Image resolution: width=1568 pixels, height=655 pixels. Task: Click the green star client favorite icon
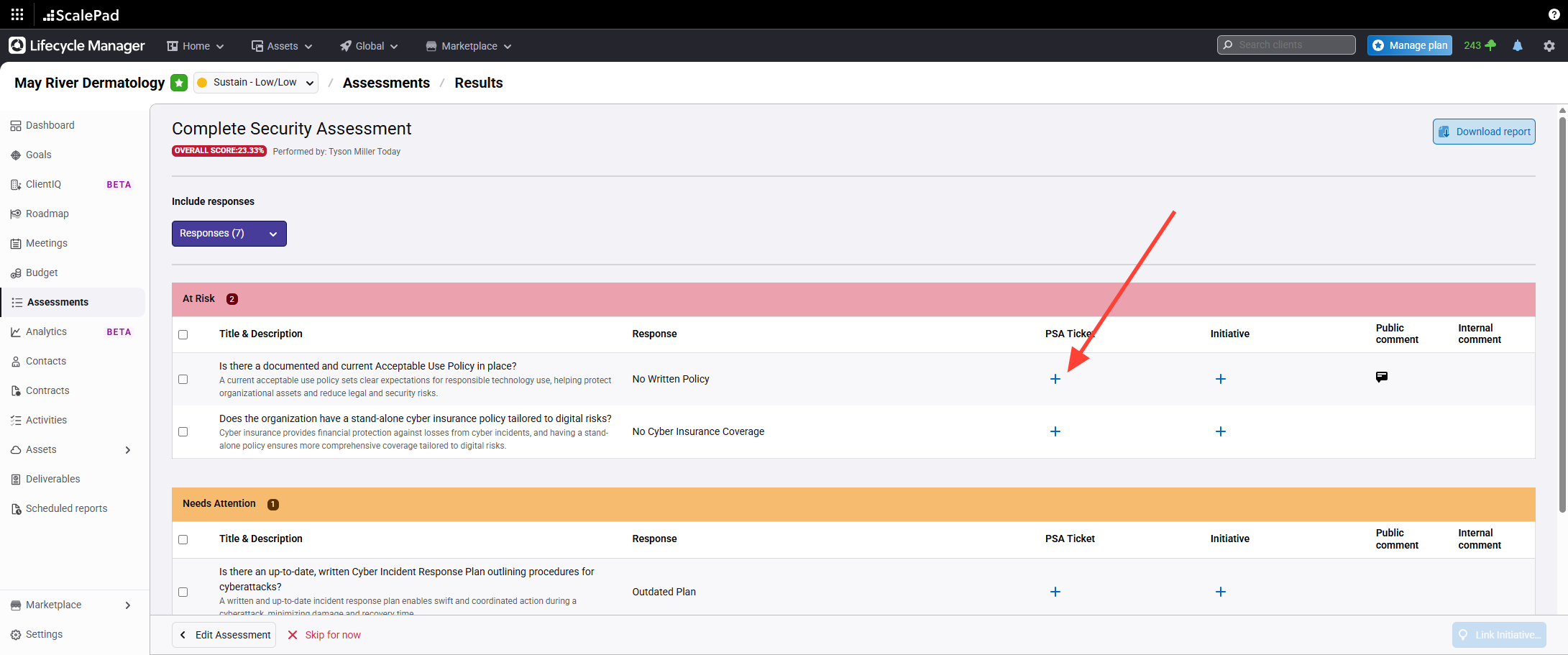coord(179,83)
